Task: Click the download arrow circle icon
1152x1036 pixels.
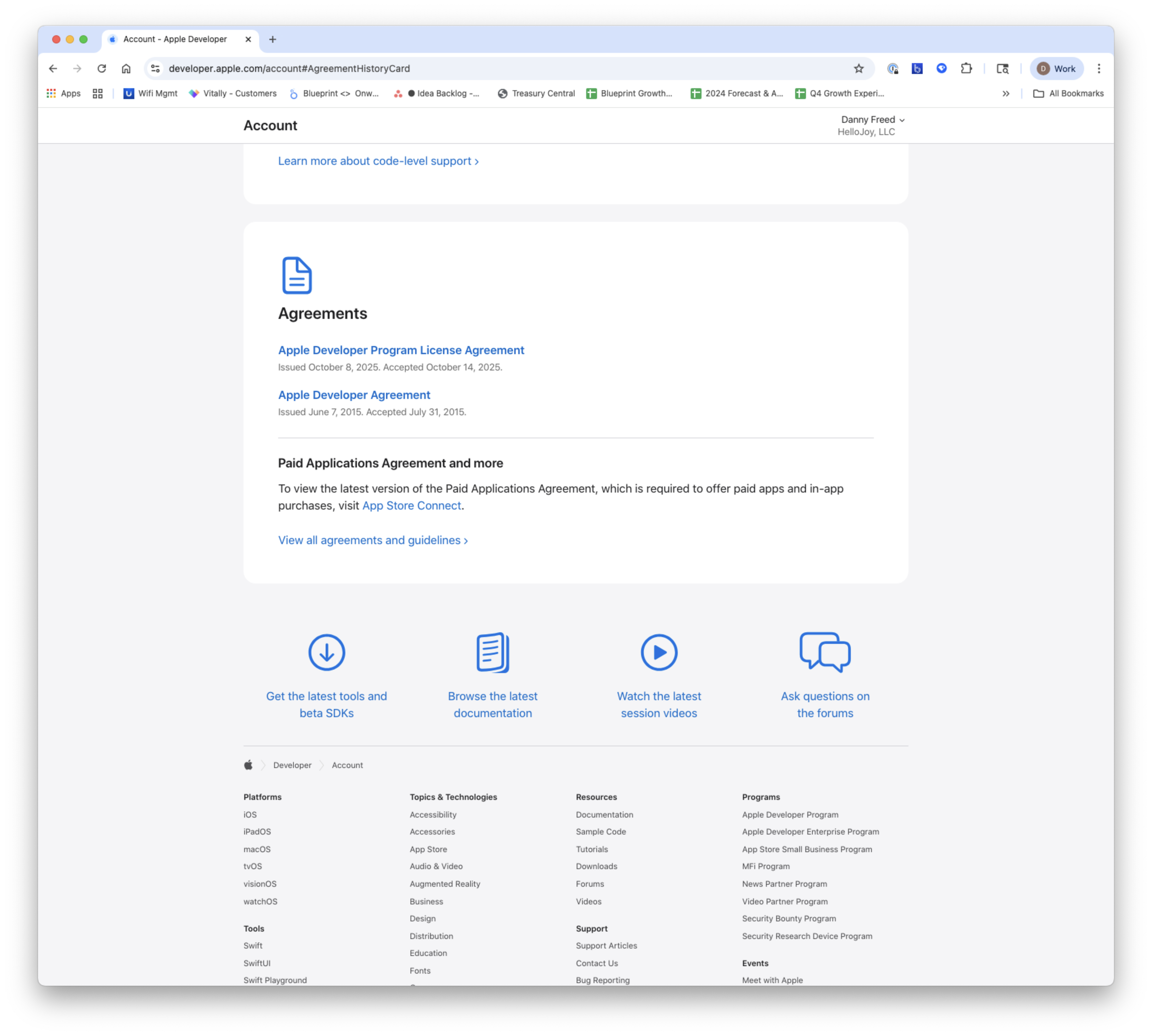Action: pyautogui.click(x=326, y=652)
